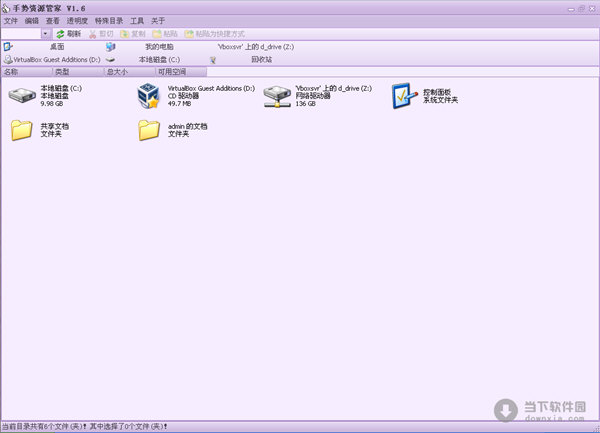Open 回收站 recycle bin shortcut
This screenshot has width=600, height=433.
(259, 60)
